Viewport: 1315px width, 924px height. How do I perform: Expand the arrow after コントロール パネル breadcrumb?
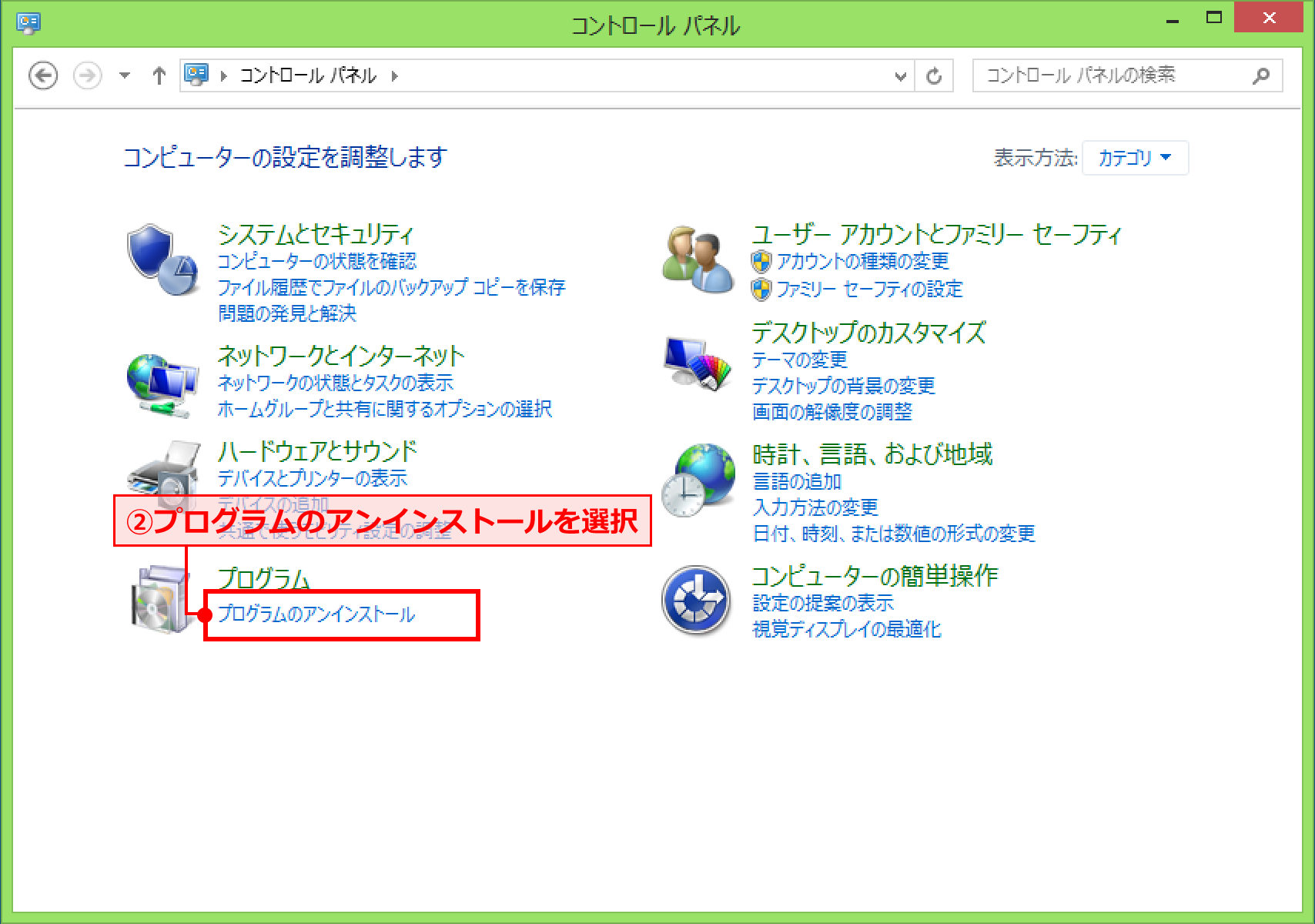[395, 75]
